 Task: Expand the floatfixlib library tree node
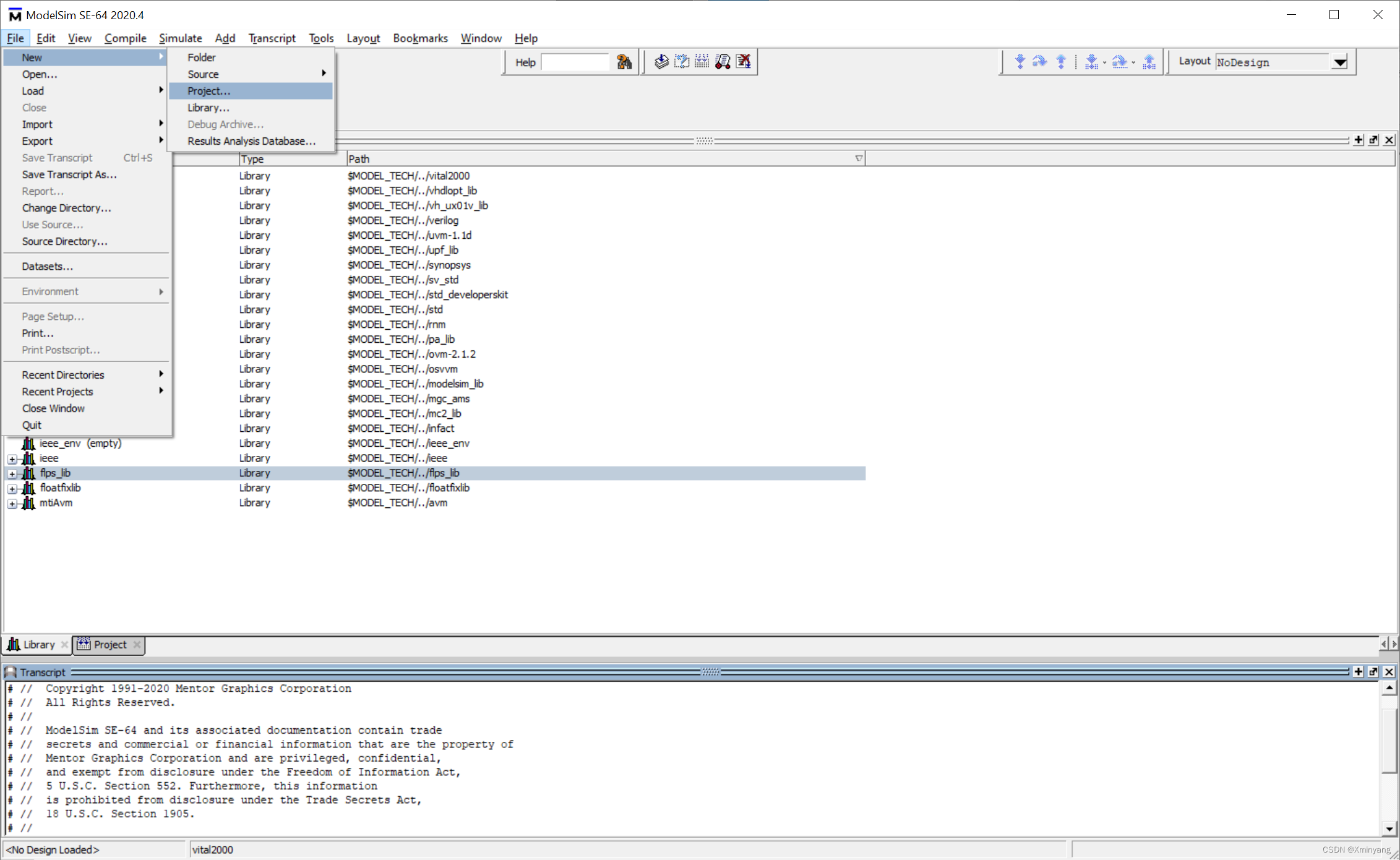coord(12,489)
